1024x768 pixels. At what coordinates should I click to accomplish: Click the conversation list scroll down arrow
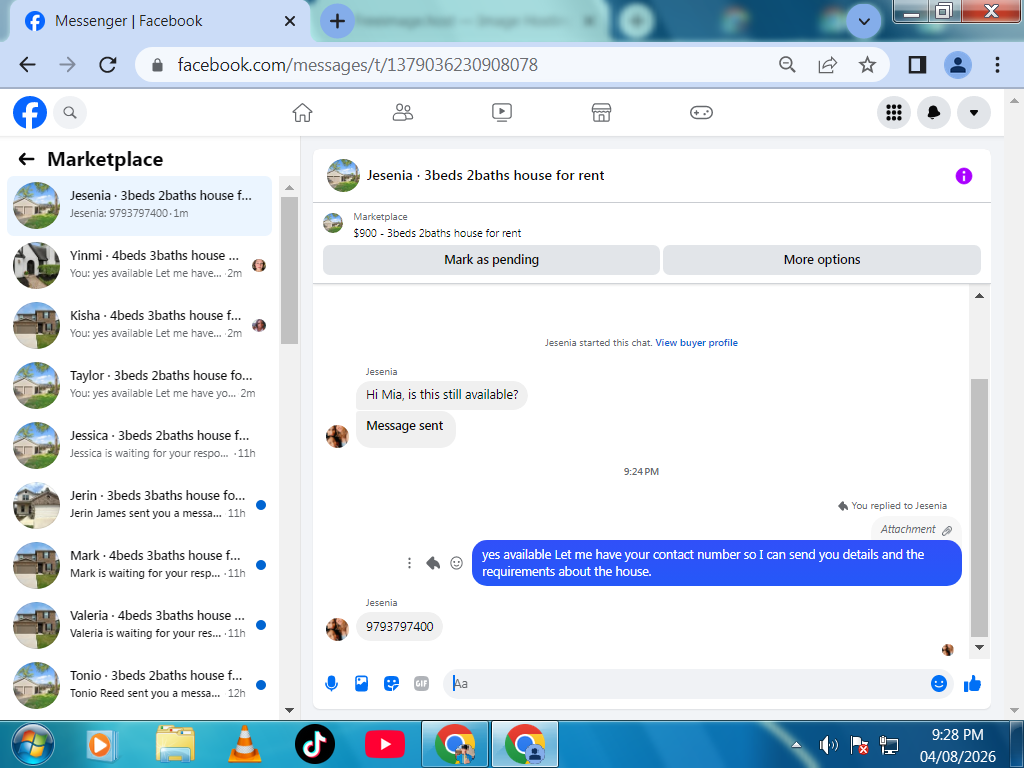[x=289, y=710]
